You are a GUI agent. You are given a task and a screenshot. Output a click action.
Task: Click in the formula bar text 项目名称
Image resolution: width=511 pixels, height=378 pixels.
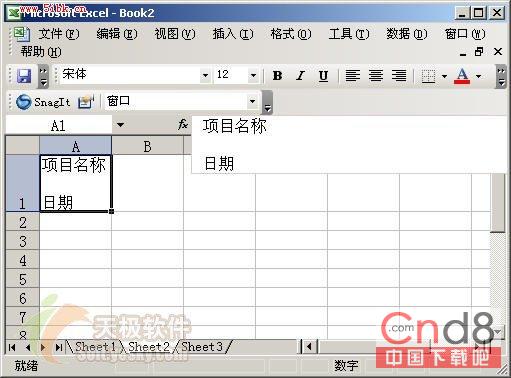click(x=235, y=126)
